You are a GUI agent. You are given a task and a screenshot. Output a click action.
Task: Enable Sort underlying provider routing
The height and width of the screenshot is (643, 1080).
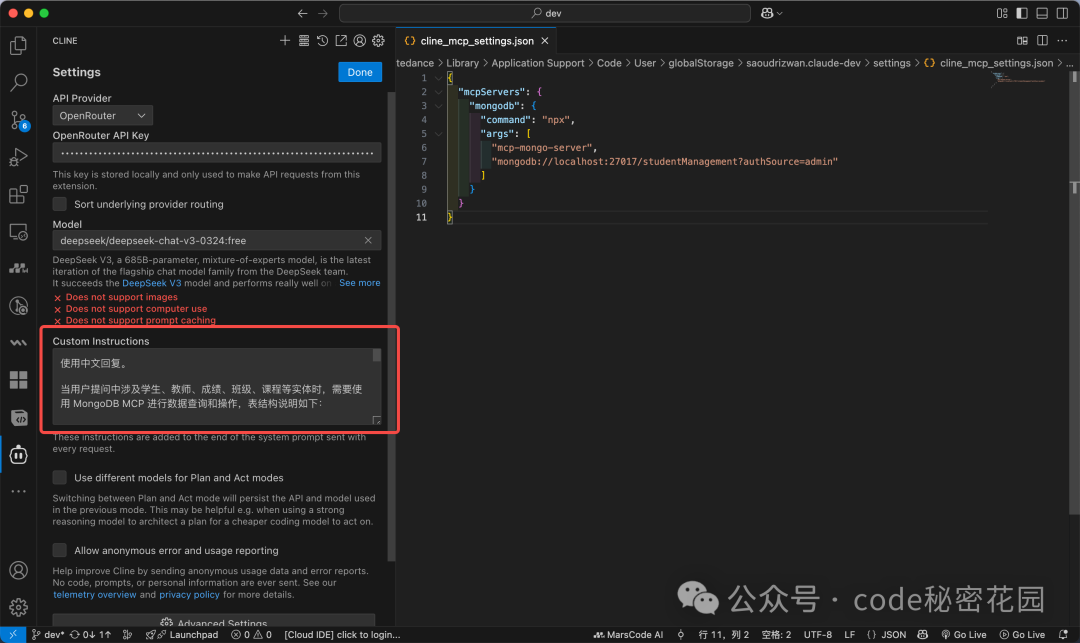tap(61, 203)
